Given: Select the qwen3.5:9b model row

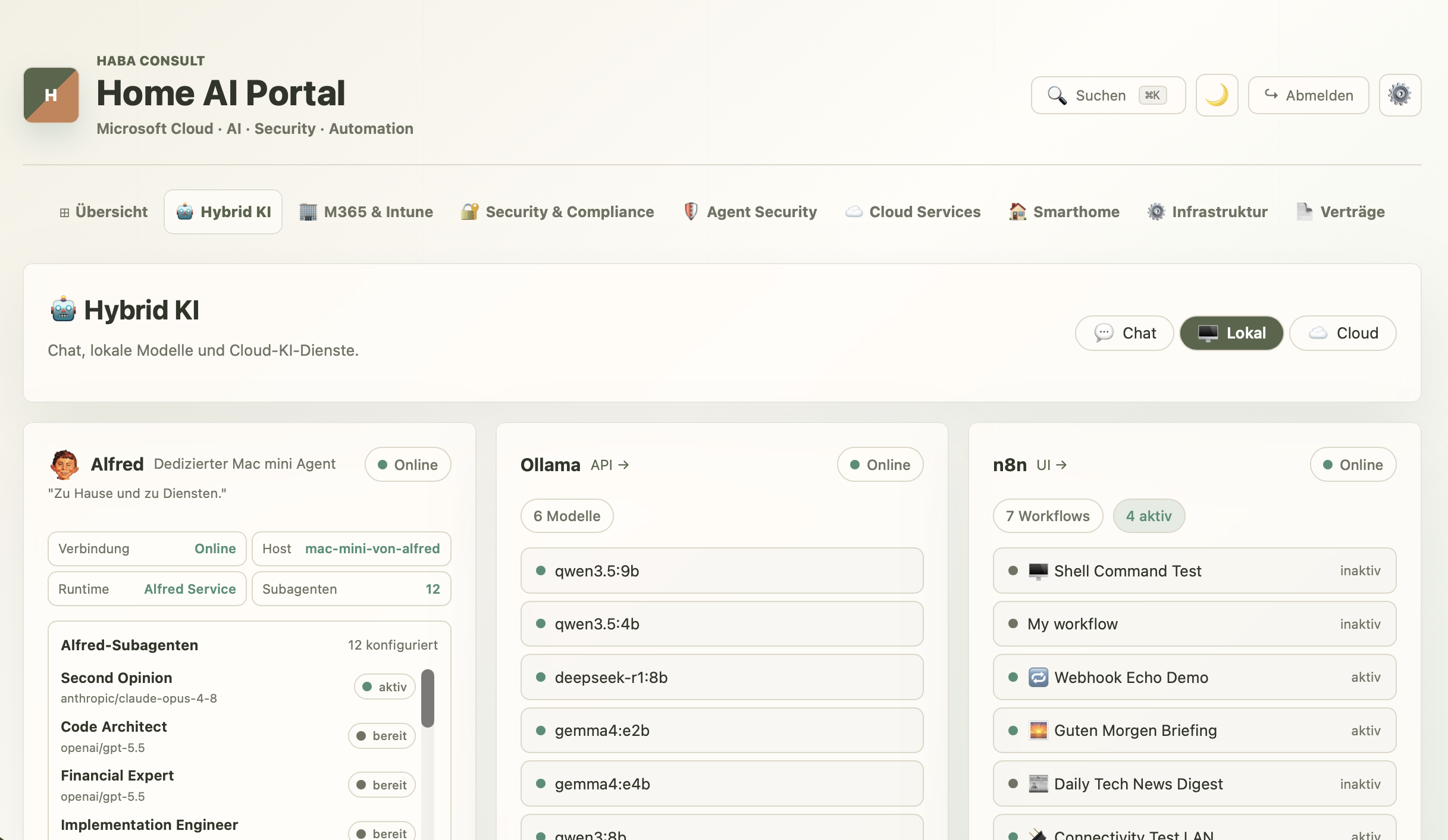Looking at the screenshot, I should click(722, 571).
